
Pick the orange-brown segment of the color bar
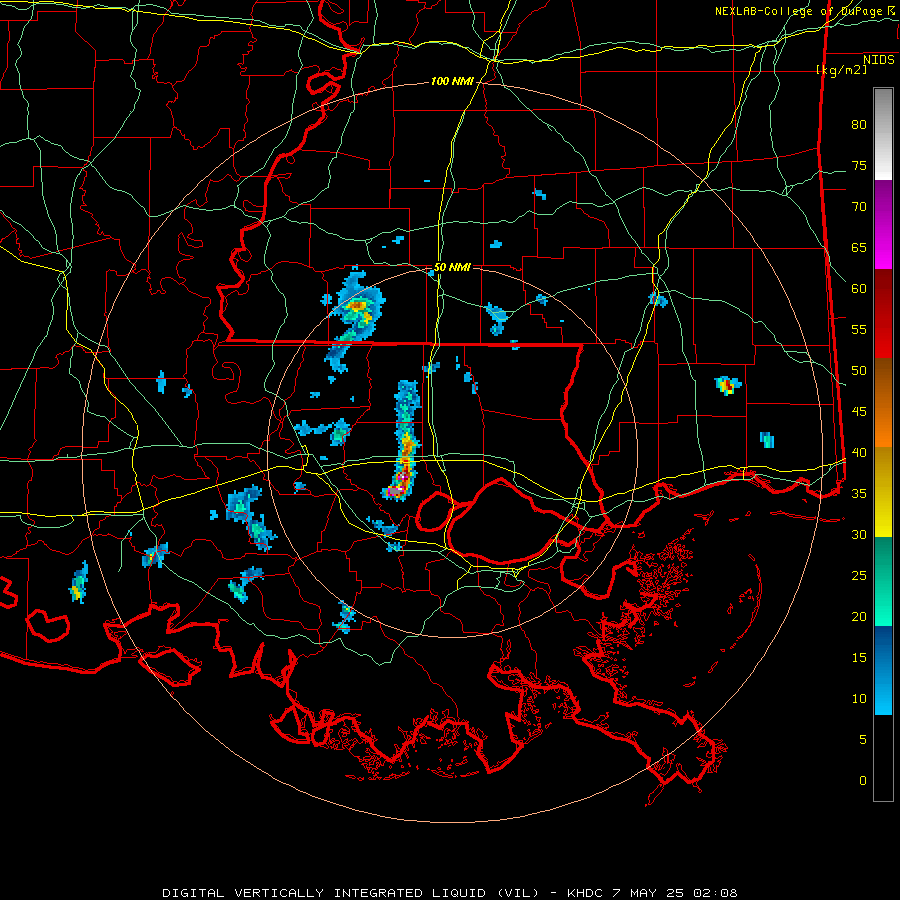click(883, 403)
